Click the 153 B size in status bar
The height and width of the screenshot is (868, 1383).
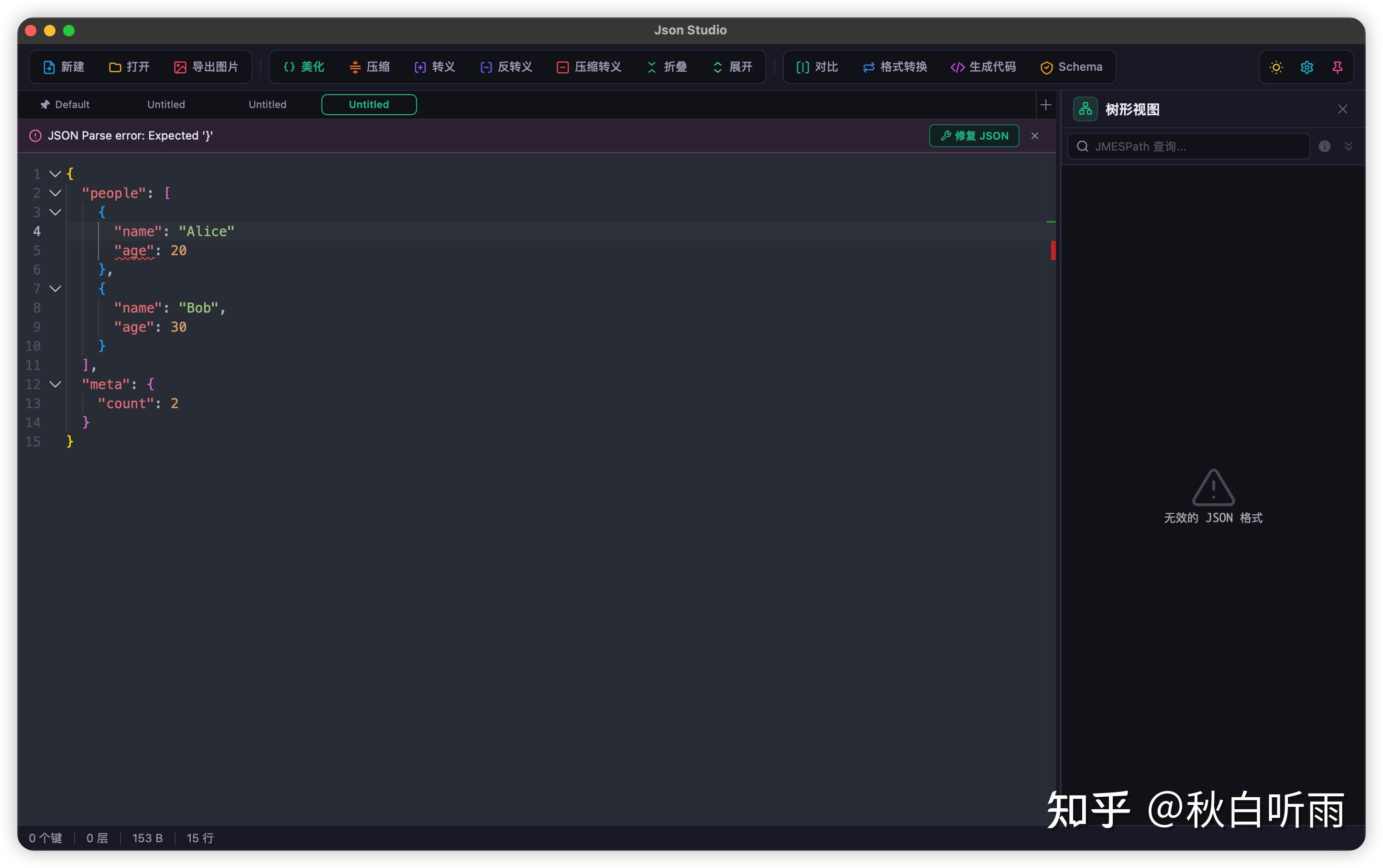tap(147, 838)
